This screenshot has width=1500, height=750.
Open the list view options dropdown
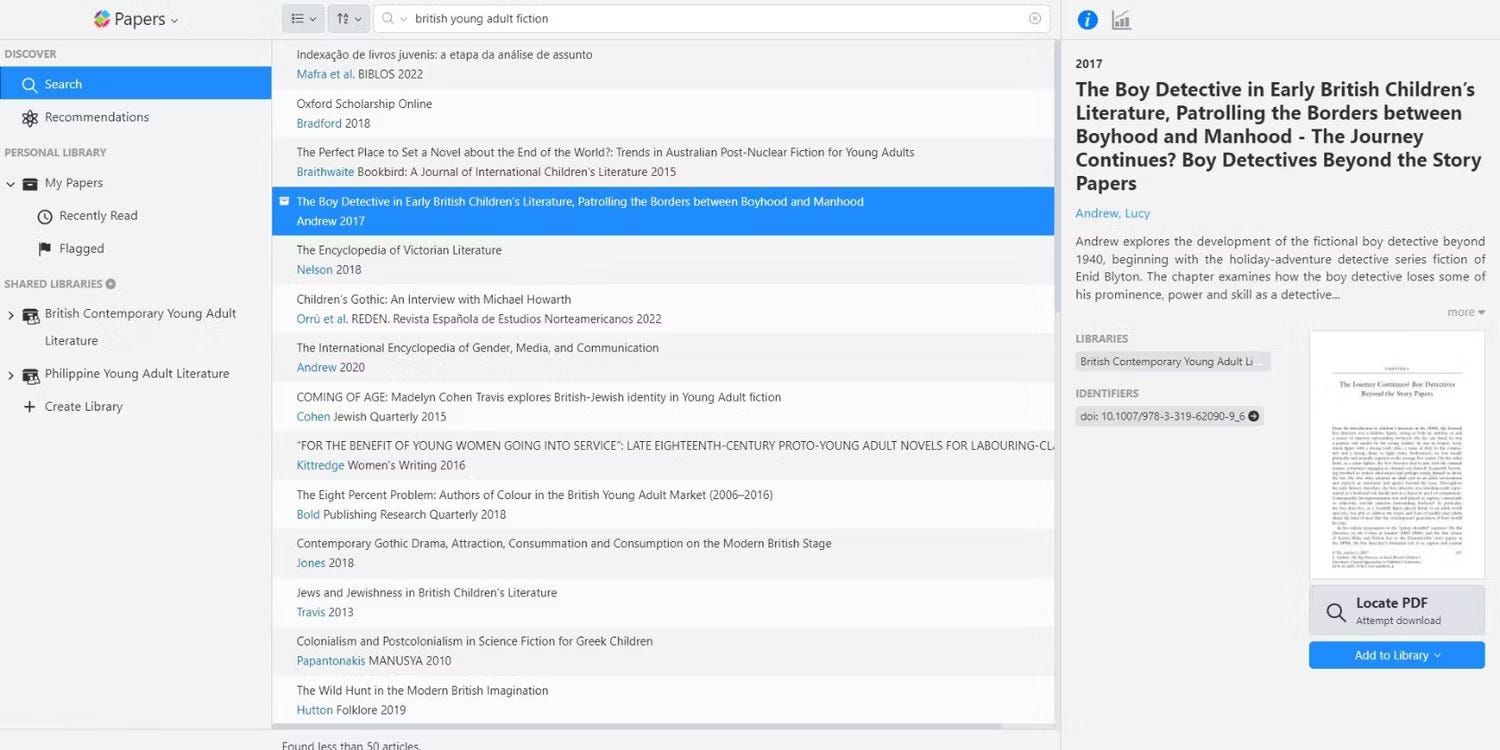click(x=302, y=18)
